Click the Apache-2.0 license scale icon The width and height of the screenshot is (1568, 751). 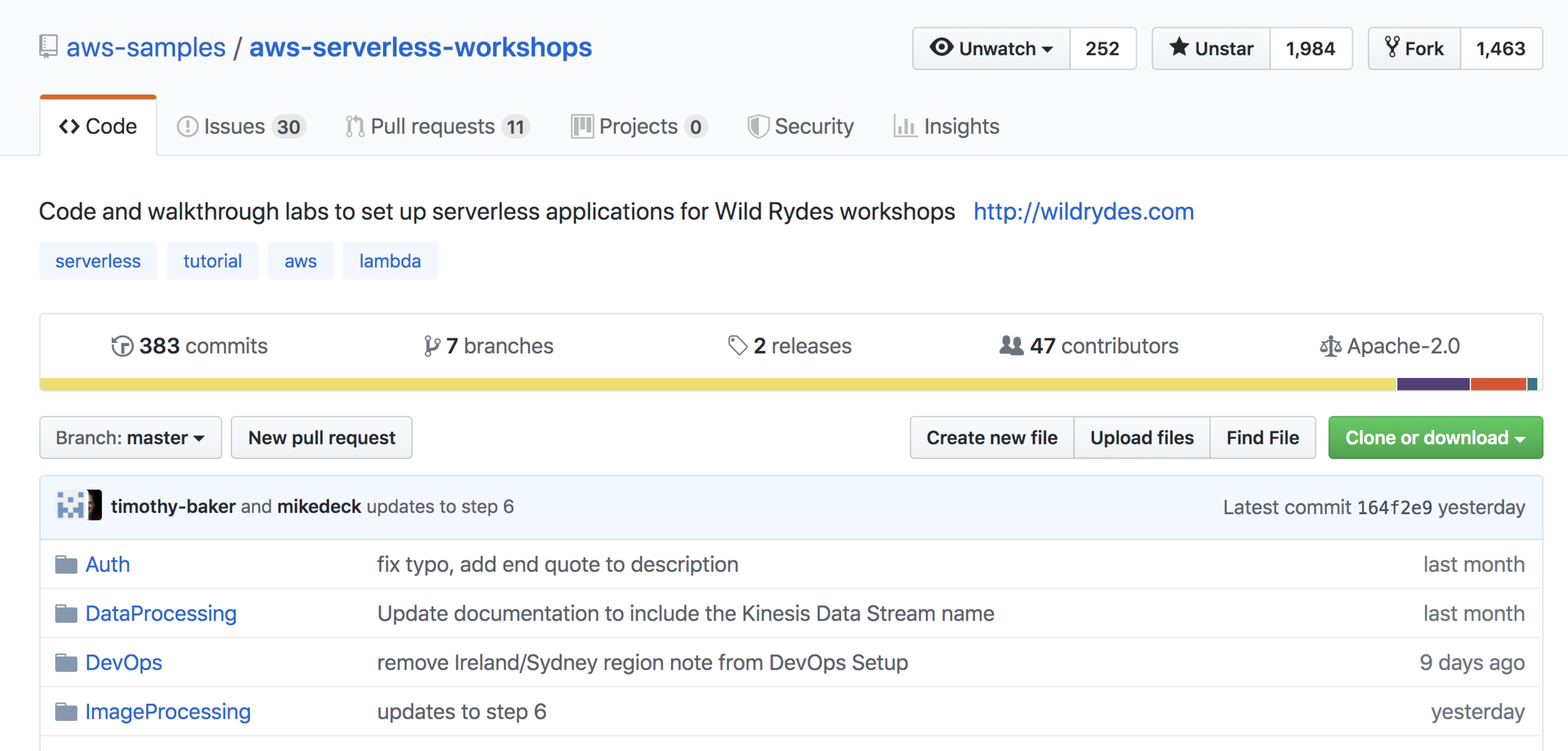(x=1330, y=346)
